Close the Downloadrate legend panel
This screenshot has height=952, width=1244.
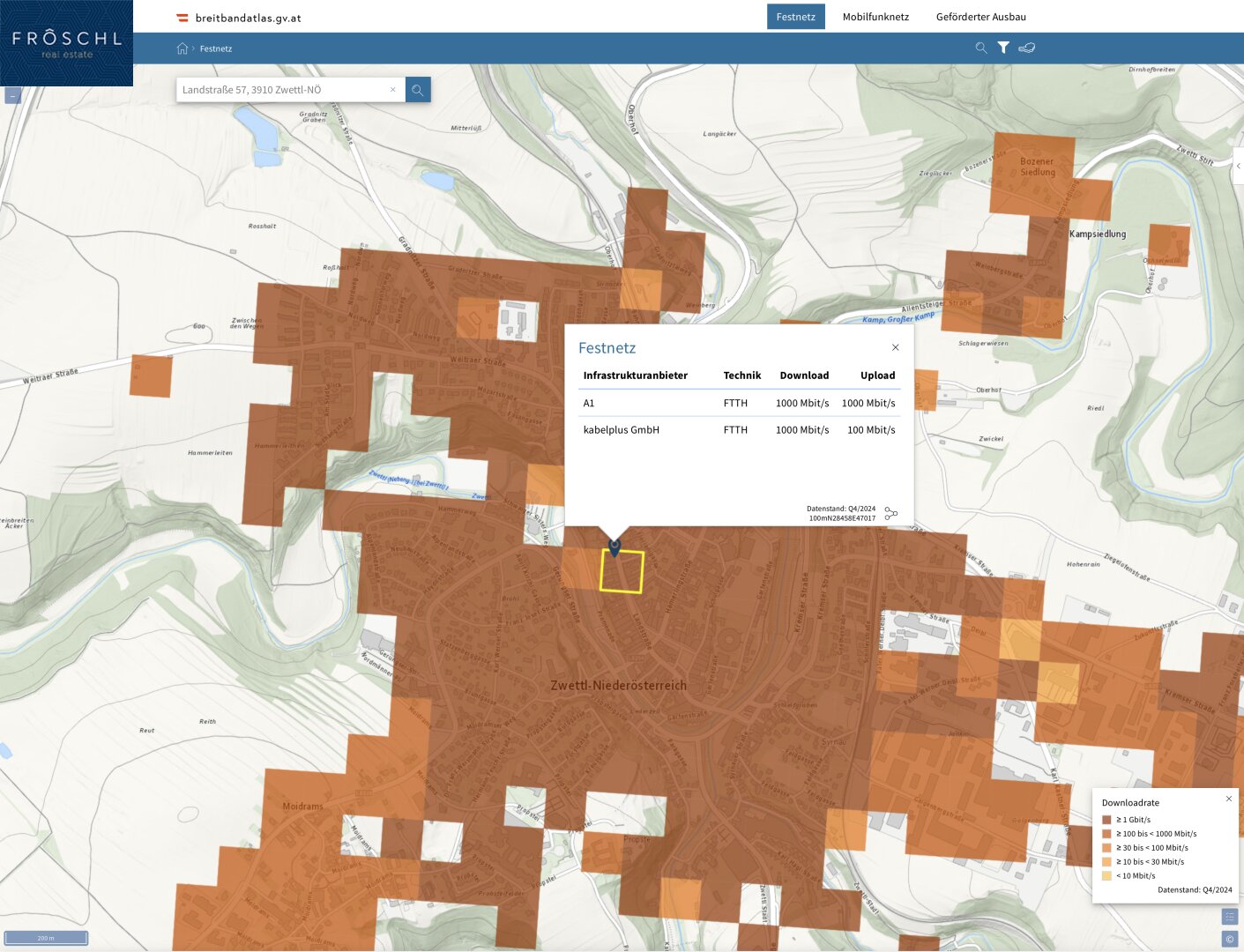1228,799
